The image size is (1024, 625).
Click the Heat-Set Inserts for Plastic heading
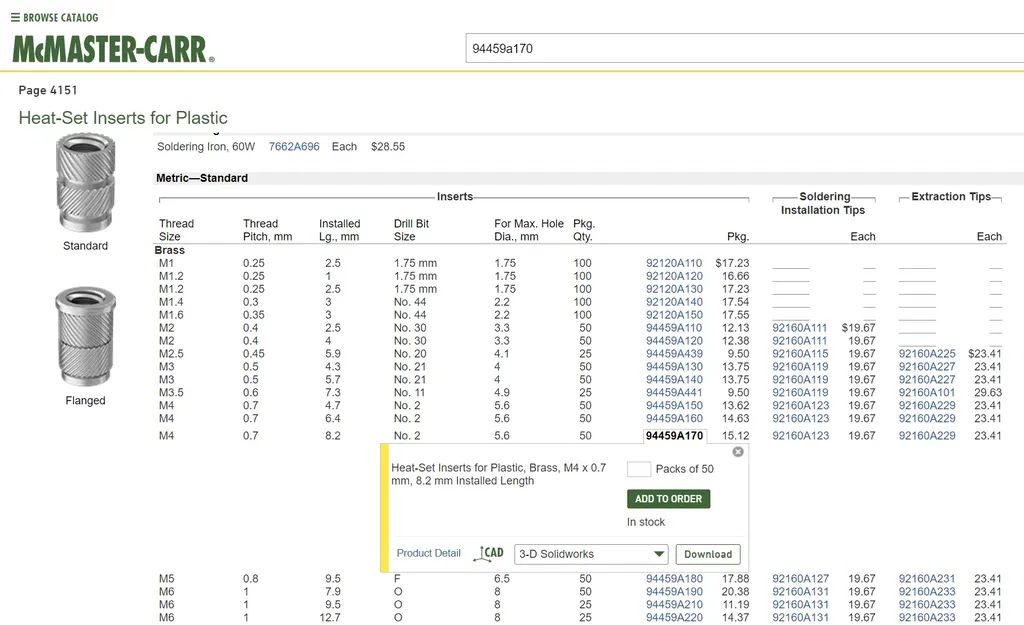click(x=123, y=118)
